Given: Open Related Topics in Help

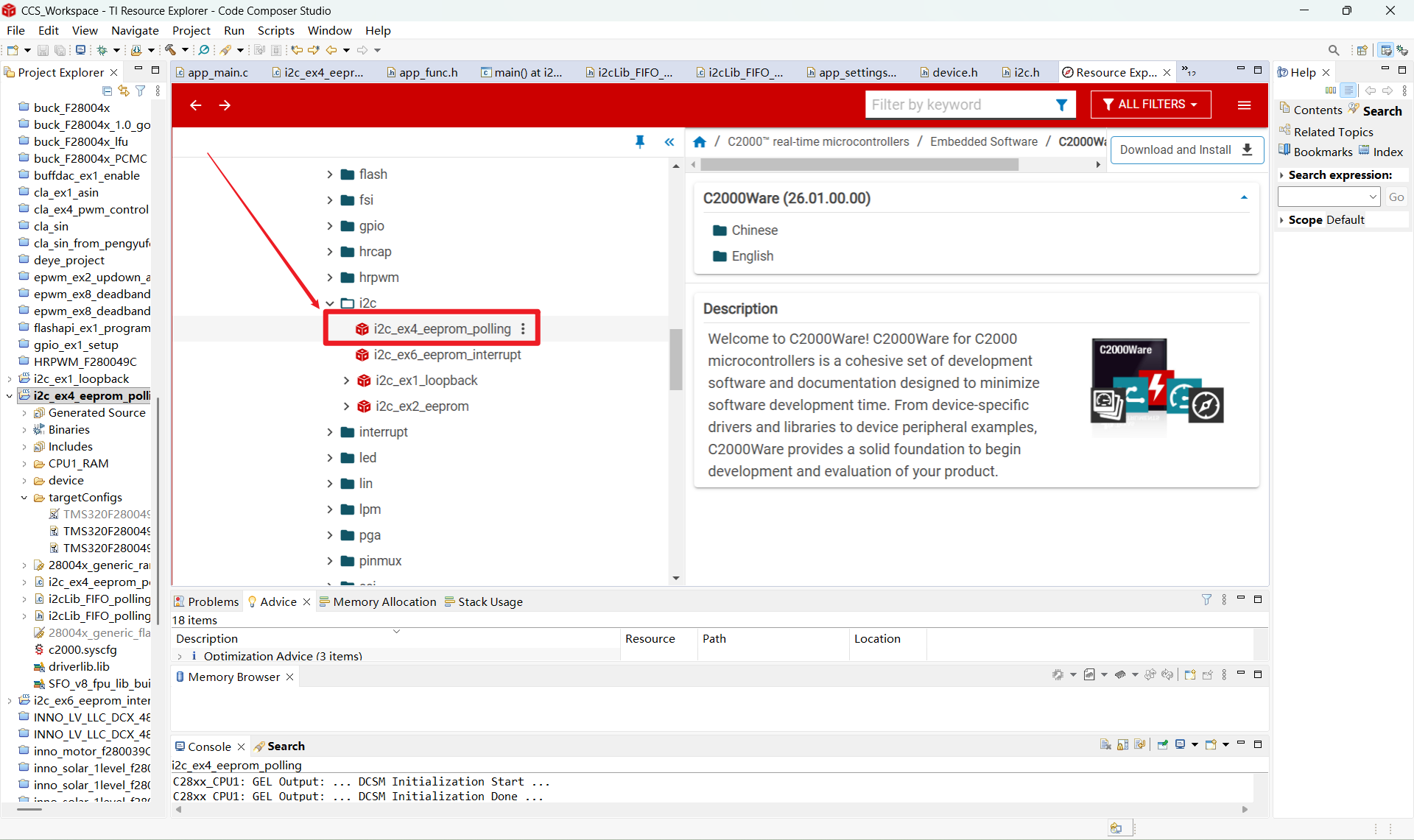Looking at the screenshot, I should (x=1326, y=131).
